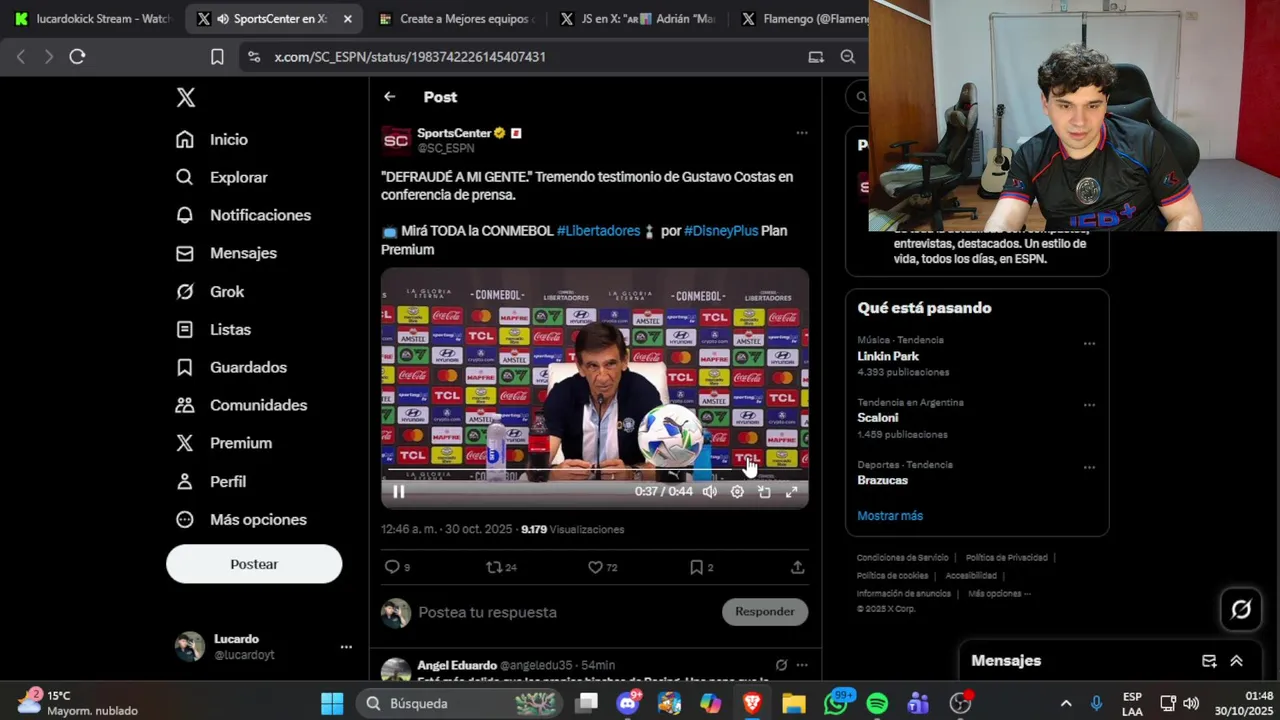This screenshot has height=720, width=1280.
Task: Share the post via share icon
Action: (797, 567)
